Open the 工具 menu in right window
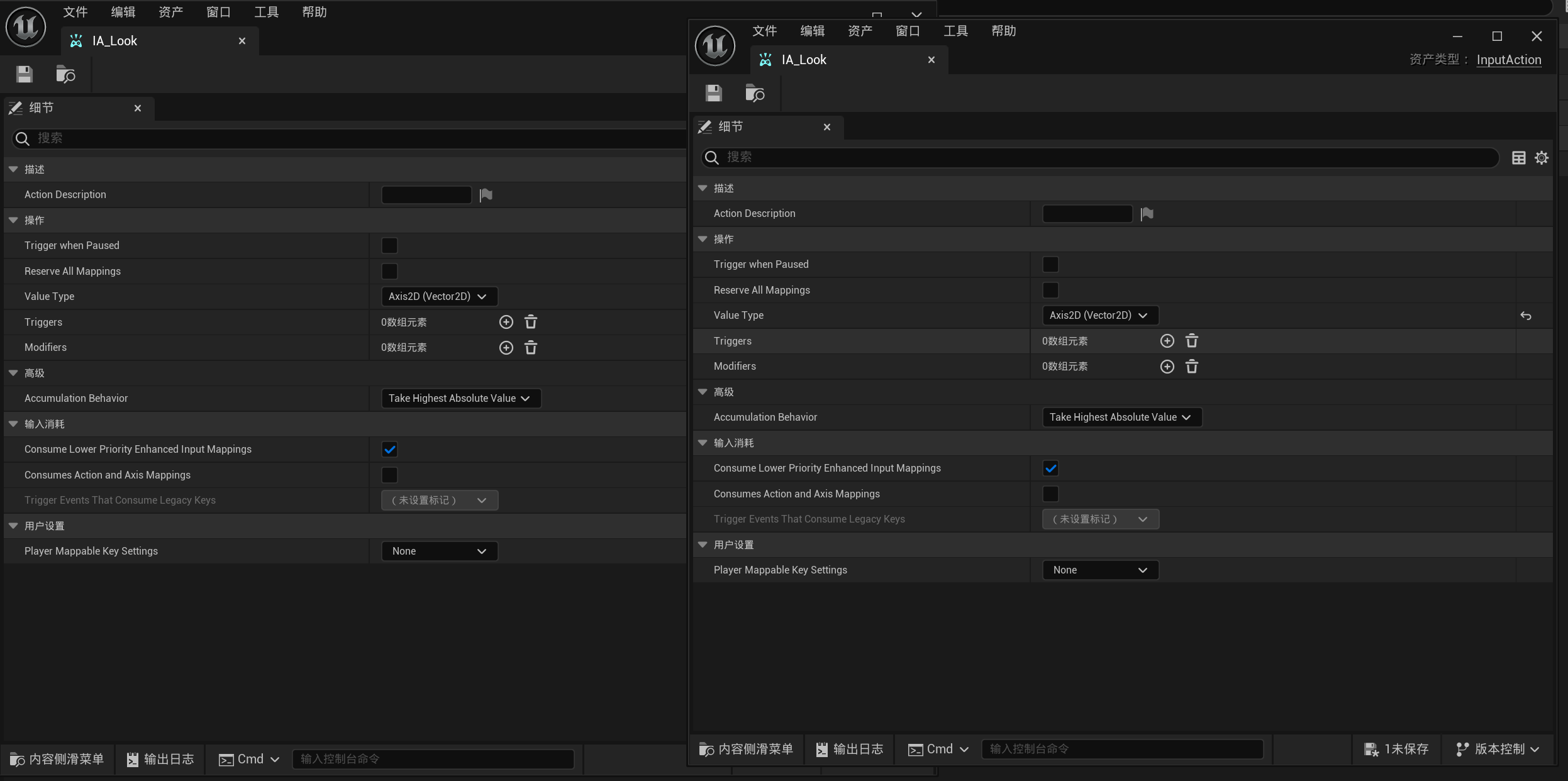 [955, 31]
